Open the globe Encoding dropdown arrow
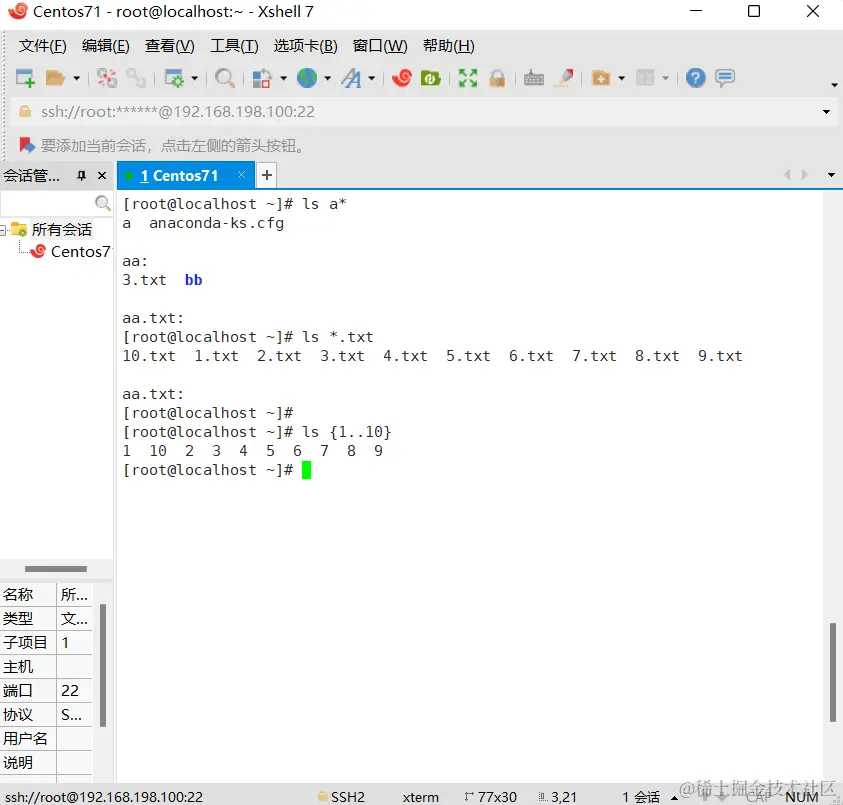 [x=327, y=79]
